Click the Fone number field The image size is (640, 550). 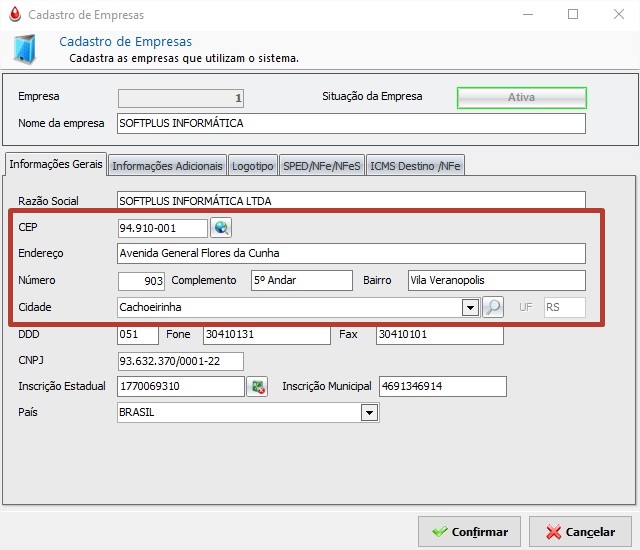point(267,335)
